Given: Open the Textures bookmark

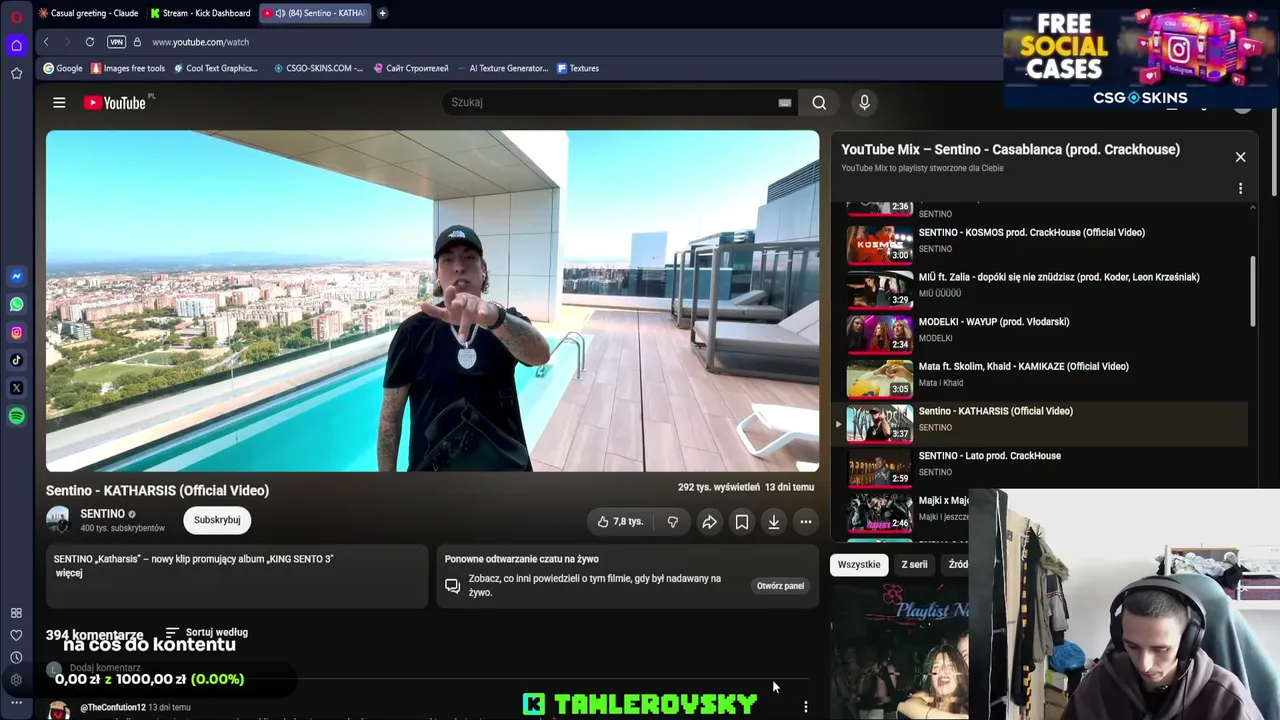Looking at the screenshot, I should (x=578, y=68).
